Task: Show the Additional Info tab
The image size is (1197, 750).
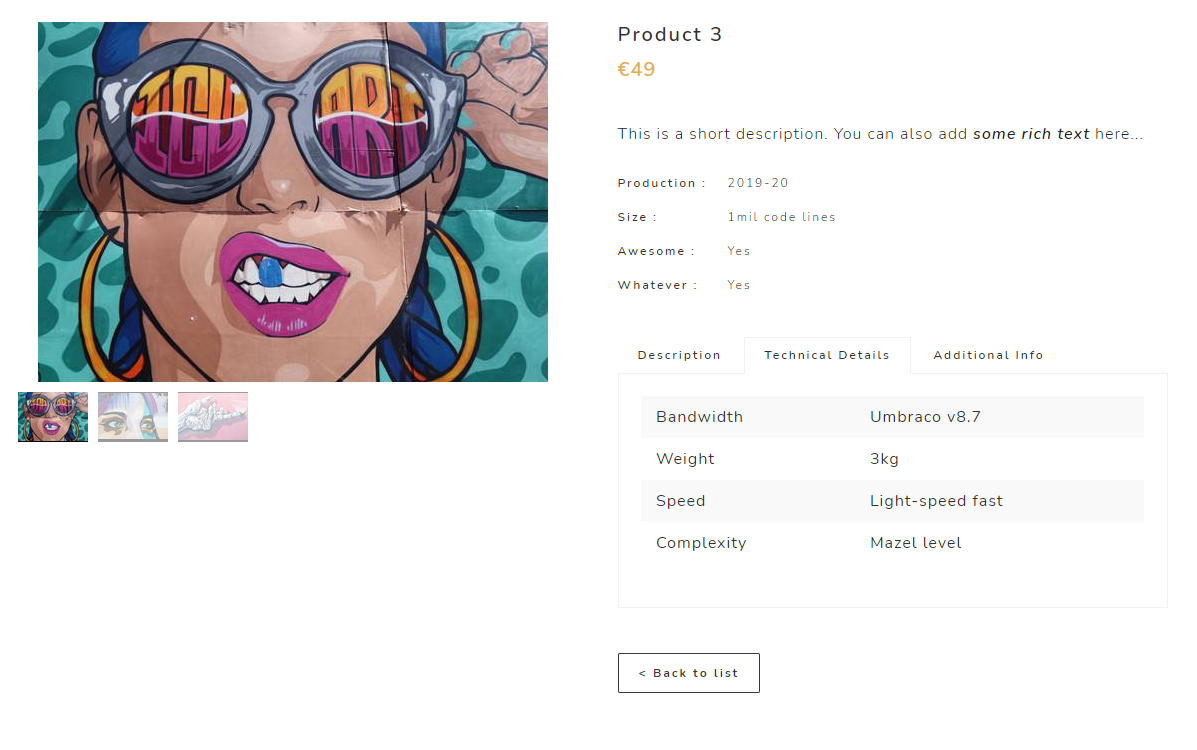Action: (988, 355)
